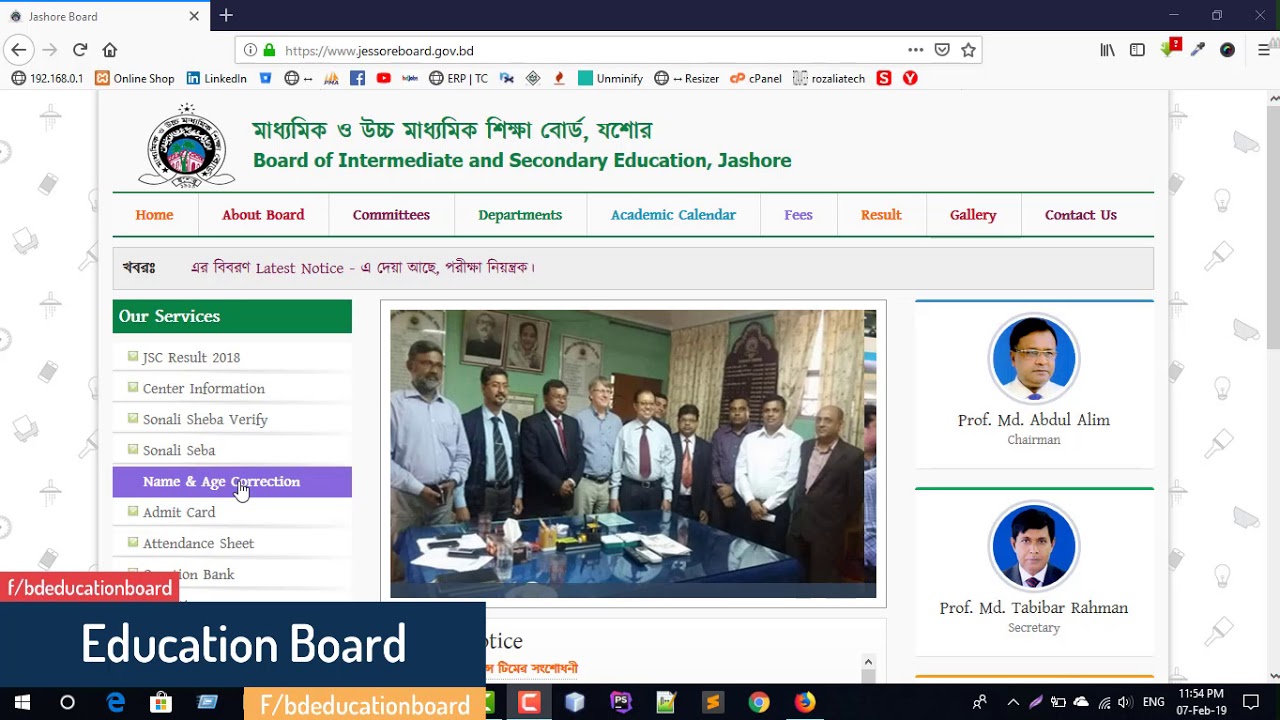The width and height of the screenshot is (1280, 720).
Task: Open the Result menu item
Action: pos(881,215)
